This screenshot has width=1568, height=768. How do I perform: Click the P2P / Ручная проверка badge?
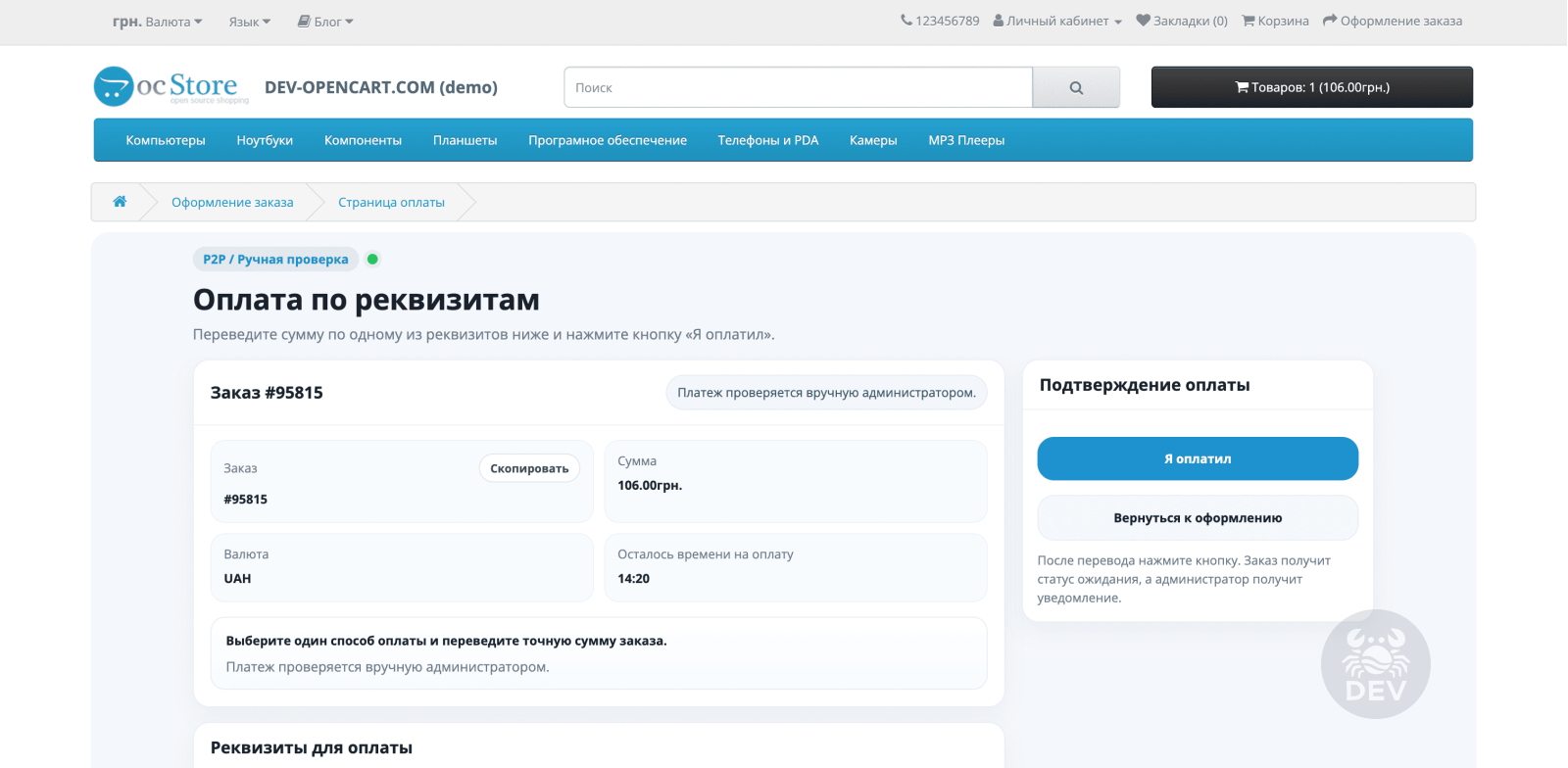[275, 260]
